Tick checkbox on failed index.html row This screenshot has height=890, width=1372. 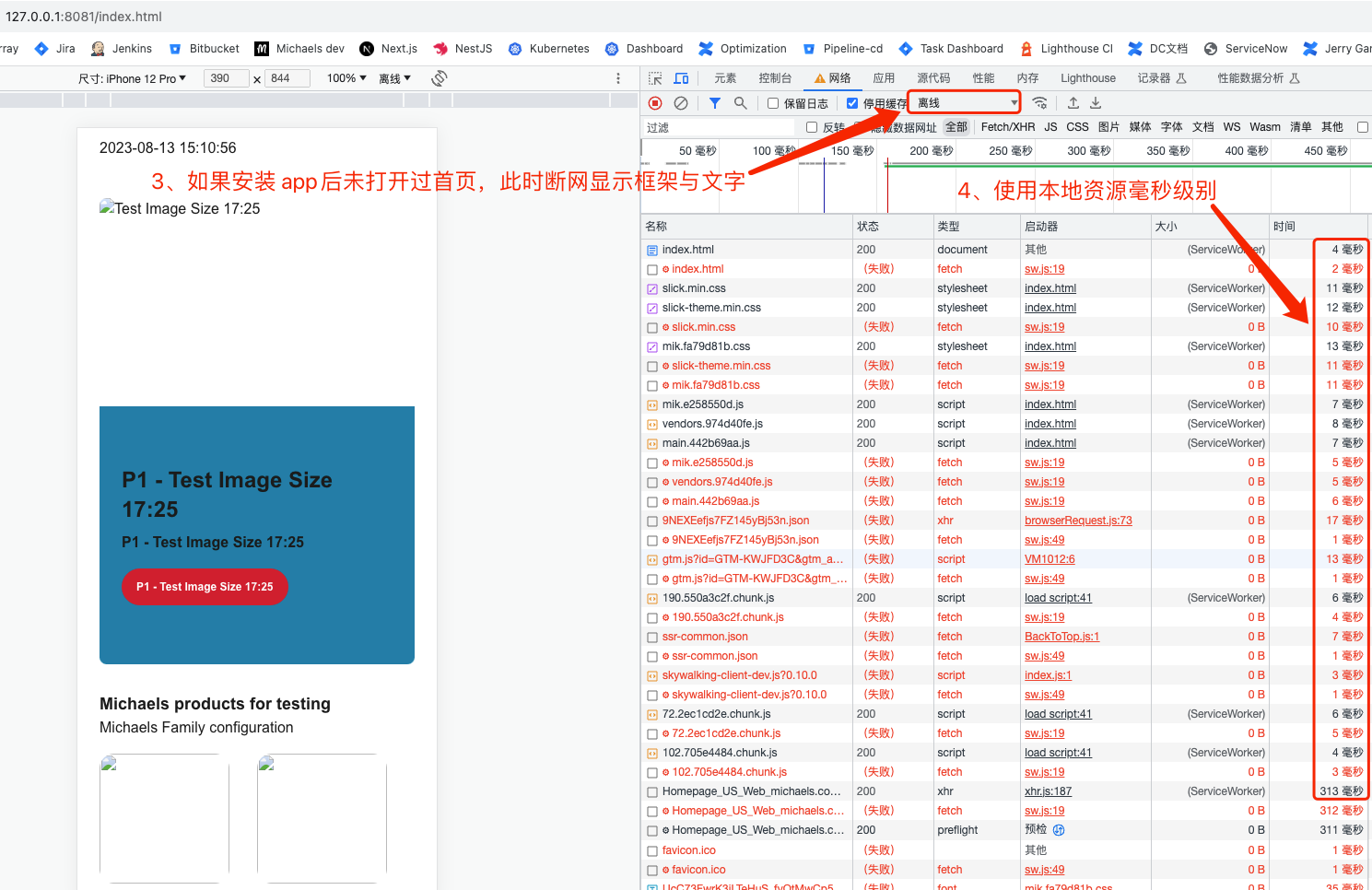652,270
